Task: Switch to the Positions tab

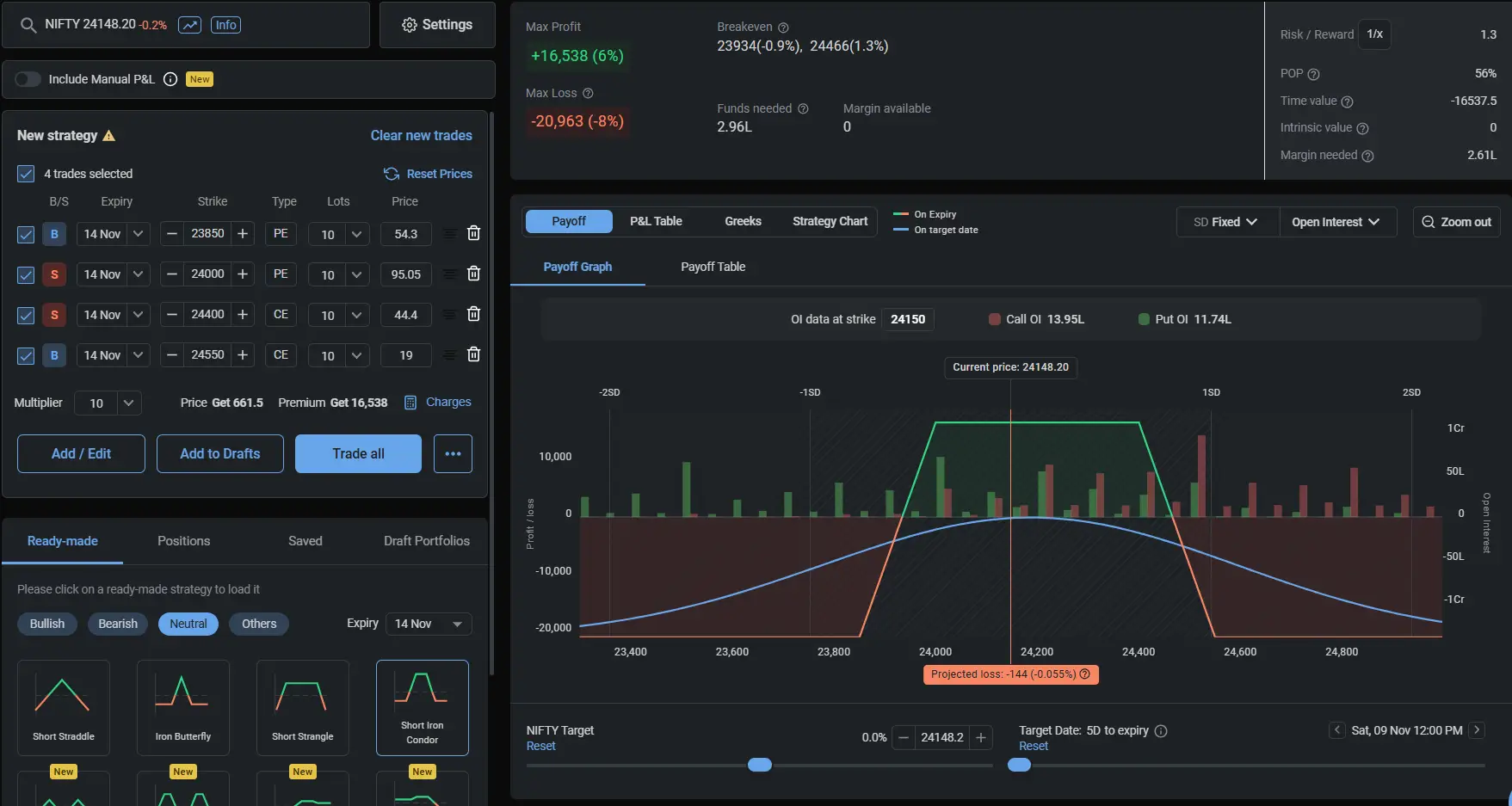Action: [x=183, y=541]
